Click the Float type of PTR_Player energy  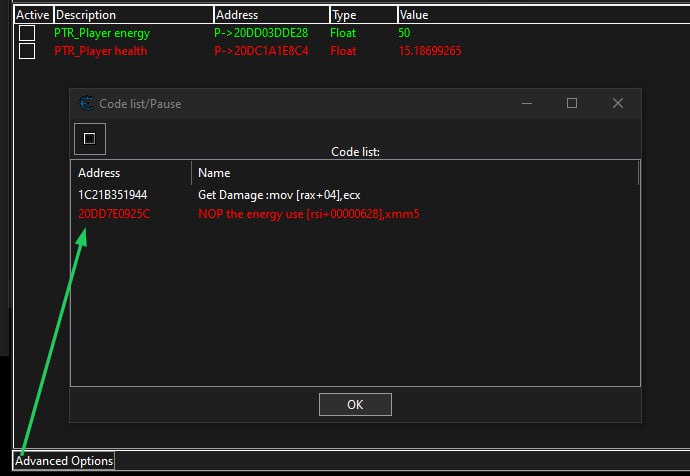tap(343, 33)
